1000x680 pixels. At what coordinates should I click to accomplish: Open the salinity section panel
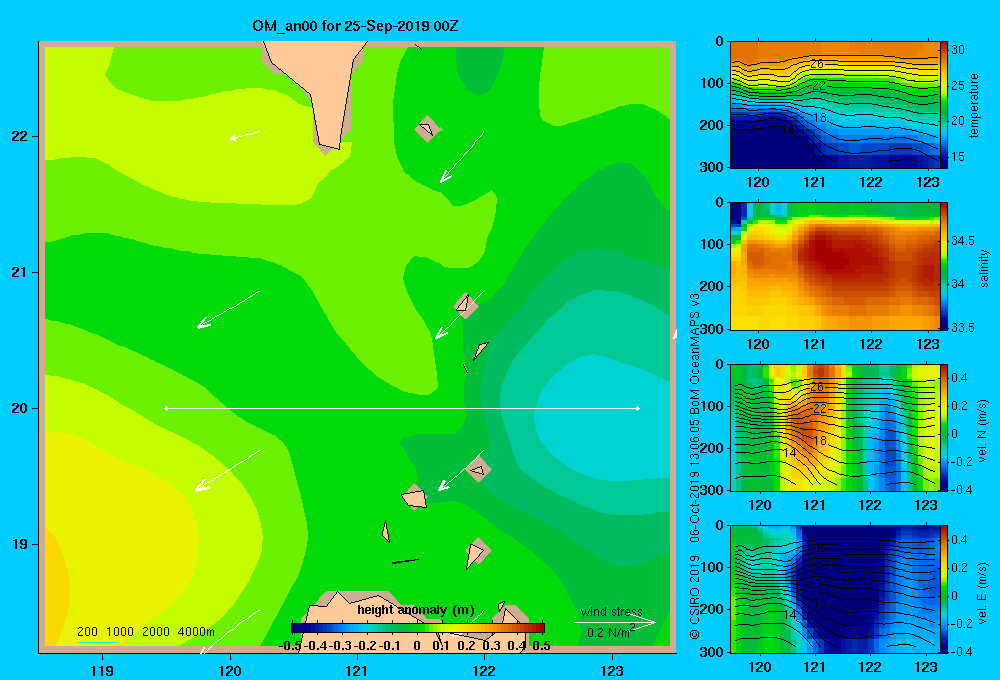click(835, 266)
